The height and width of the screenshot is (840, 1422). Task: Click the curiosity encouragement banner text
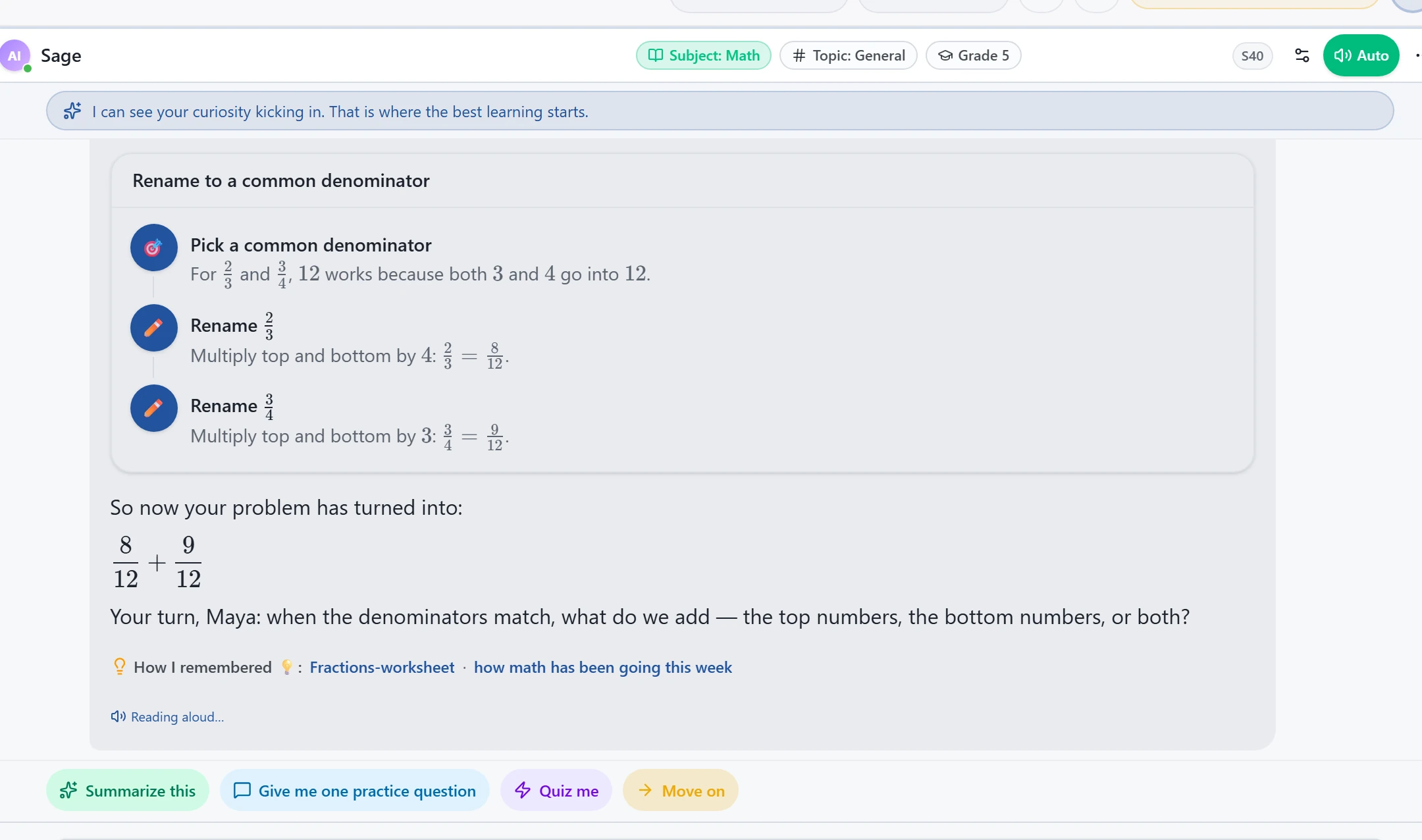click(x=340, y=111)
